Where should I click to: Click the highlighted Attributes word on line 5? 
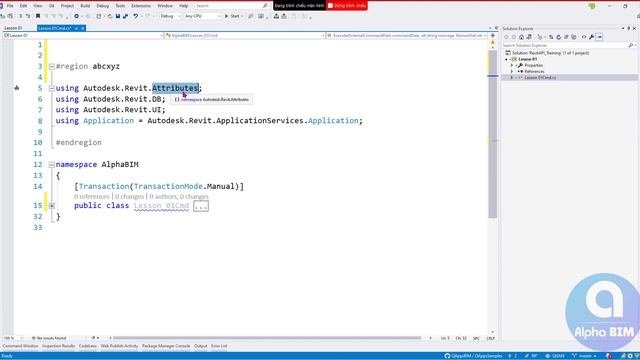tap(175, 88)
